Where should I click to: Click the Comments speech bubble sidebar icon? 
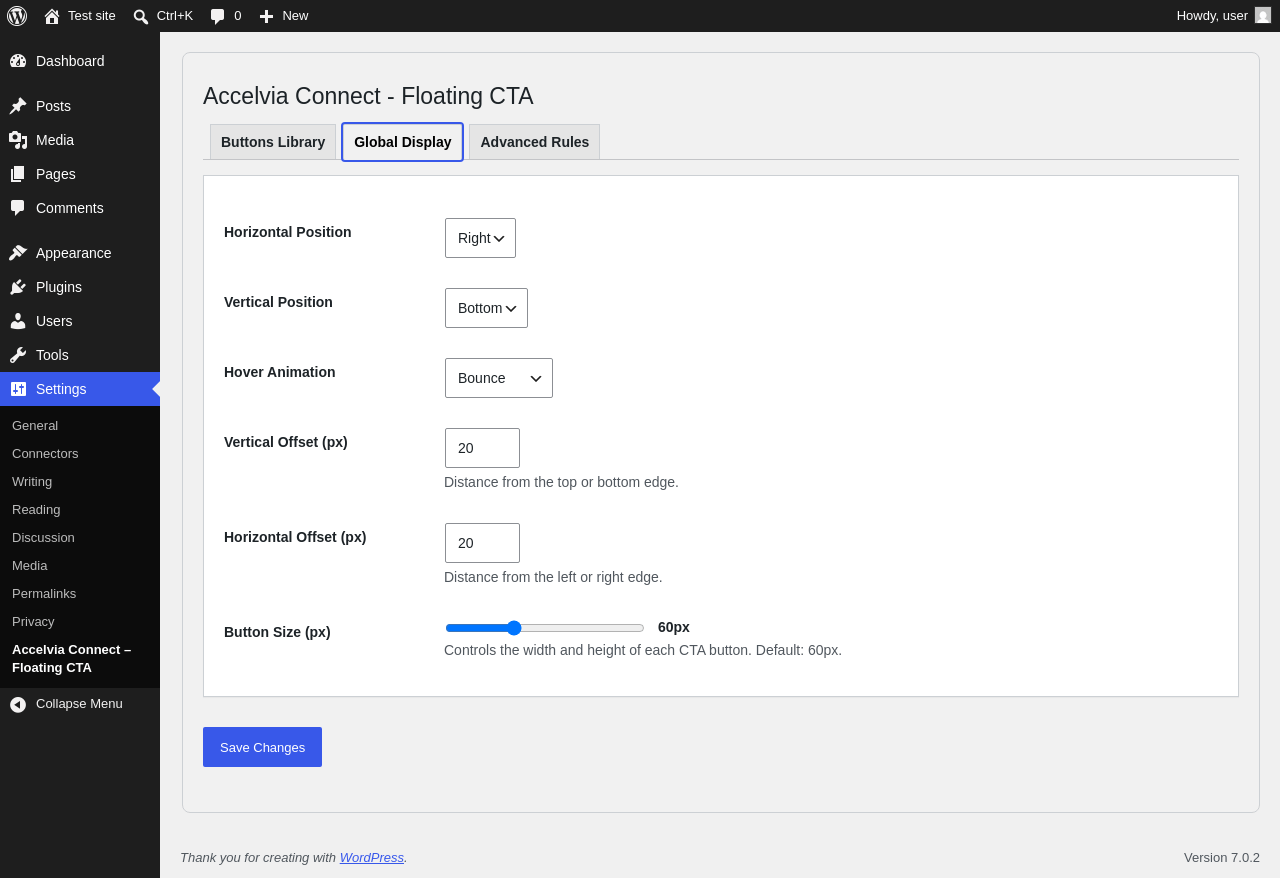pyautogui.click(x=18, y=208)
